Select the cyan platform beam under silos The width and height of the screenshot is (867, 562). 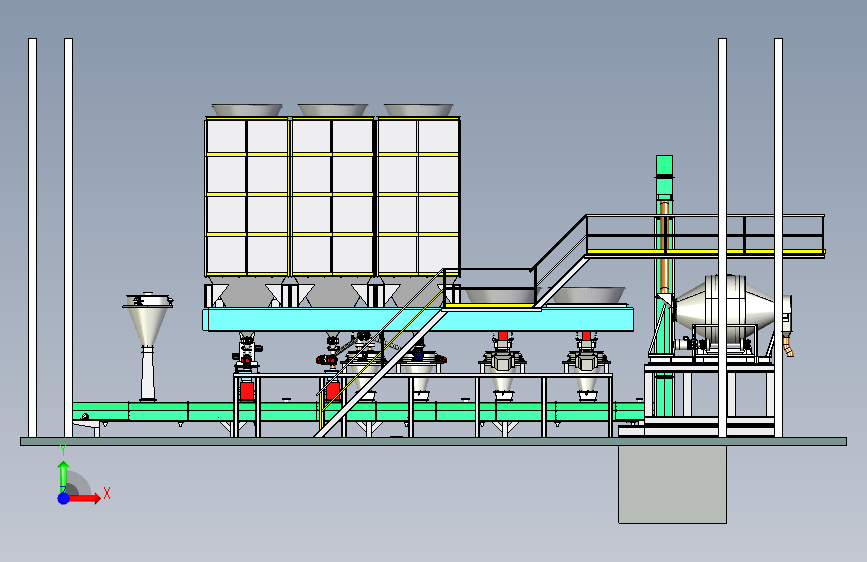click(x=418, y=320)
